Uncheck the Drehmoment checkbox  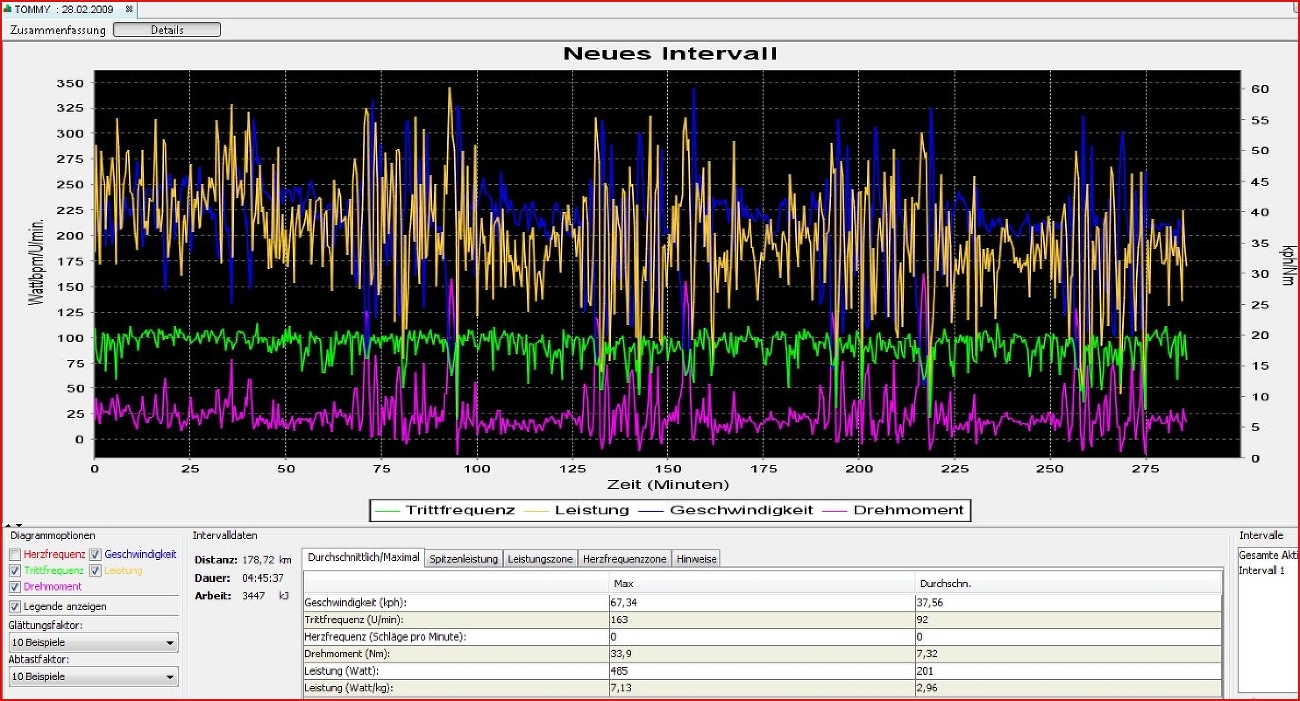click(x=14, y=586)
